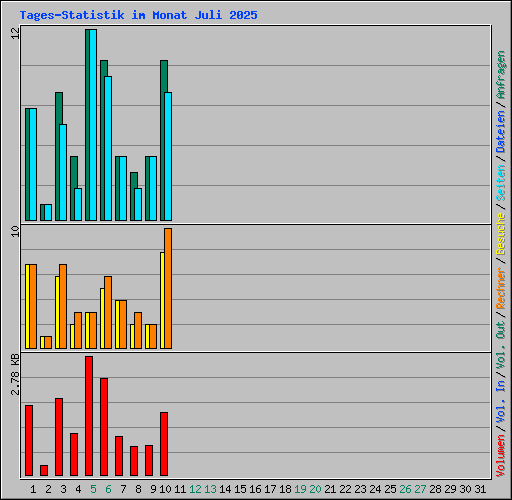This screenshot has height=500, width=512.
Task: Select the 'Volumen' legend label
Action: coord(501,456)
